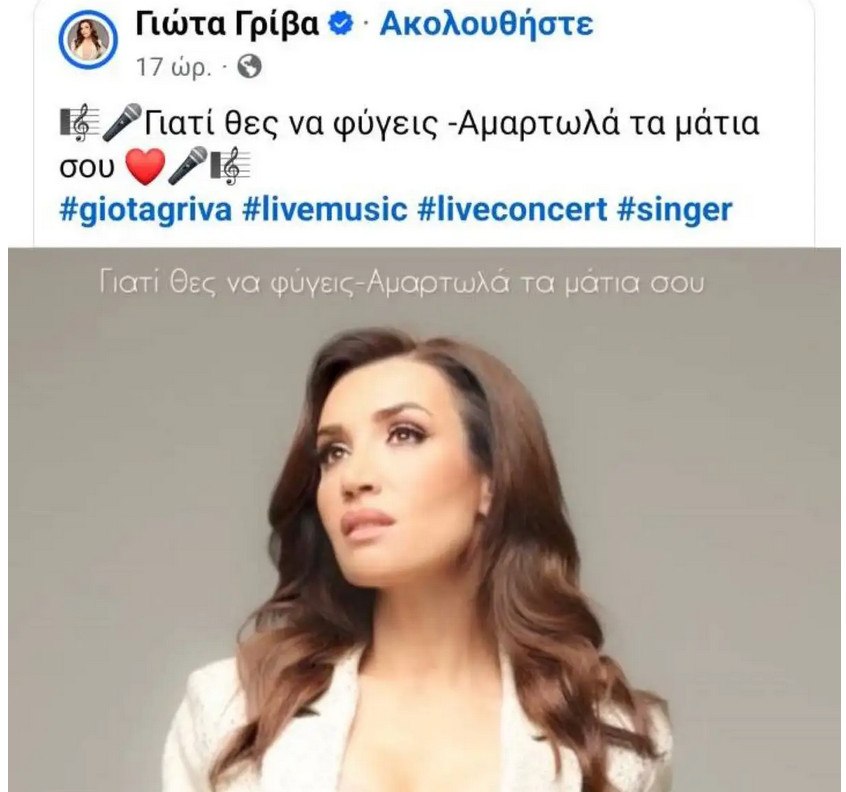Click the blue verified badge icon

(x=341, y=24)
